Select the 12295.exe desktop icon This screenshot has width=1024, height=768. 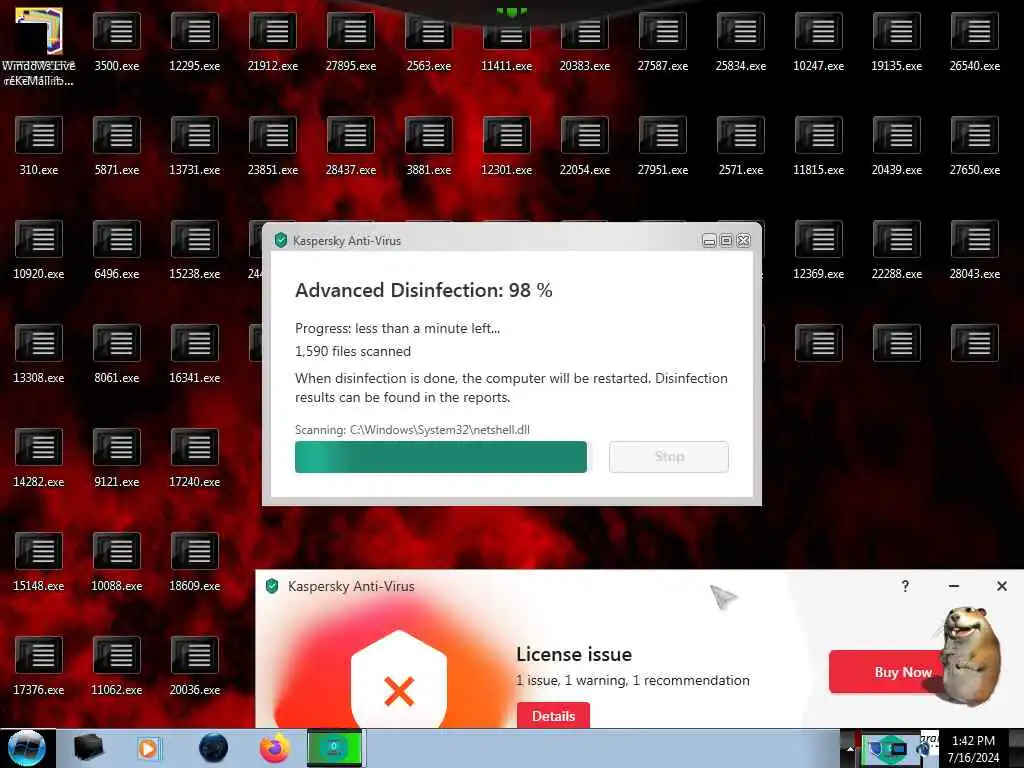pos(195,31)
